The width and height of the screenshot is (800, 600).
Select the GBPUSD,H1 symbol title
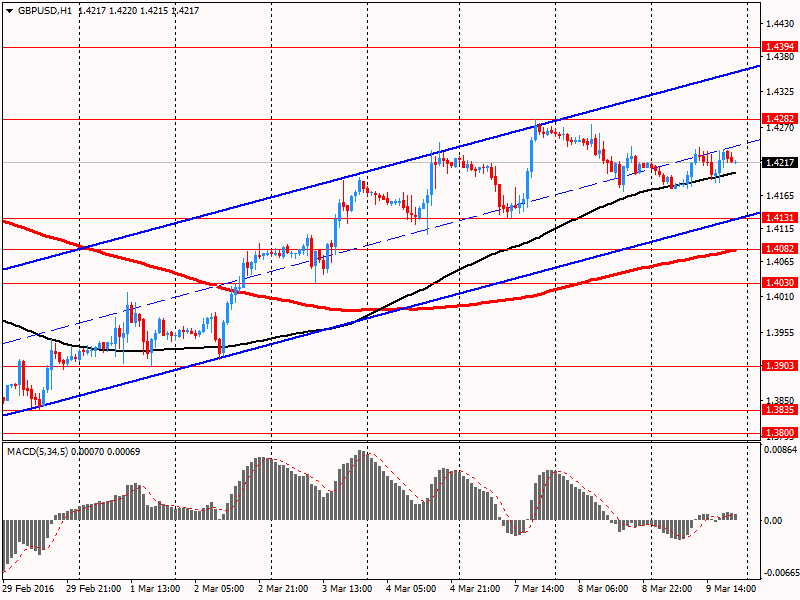click(45, 11)
